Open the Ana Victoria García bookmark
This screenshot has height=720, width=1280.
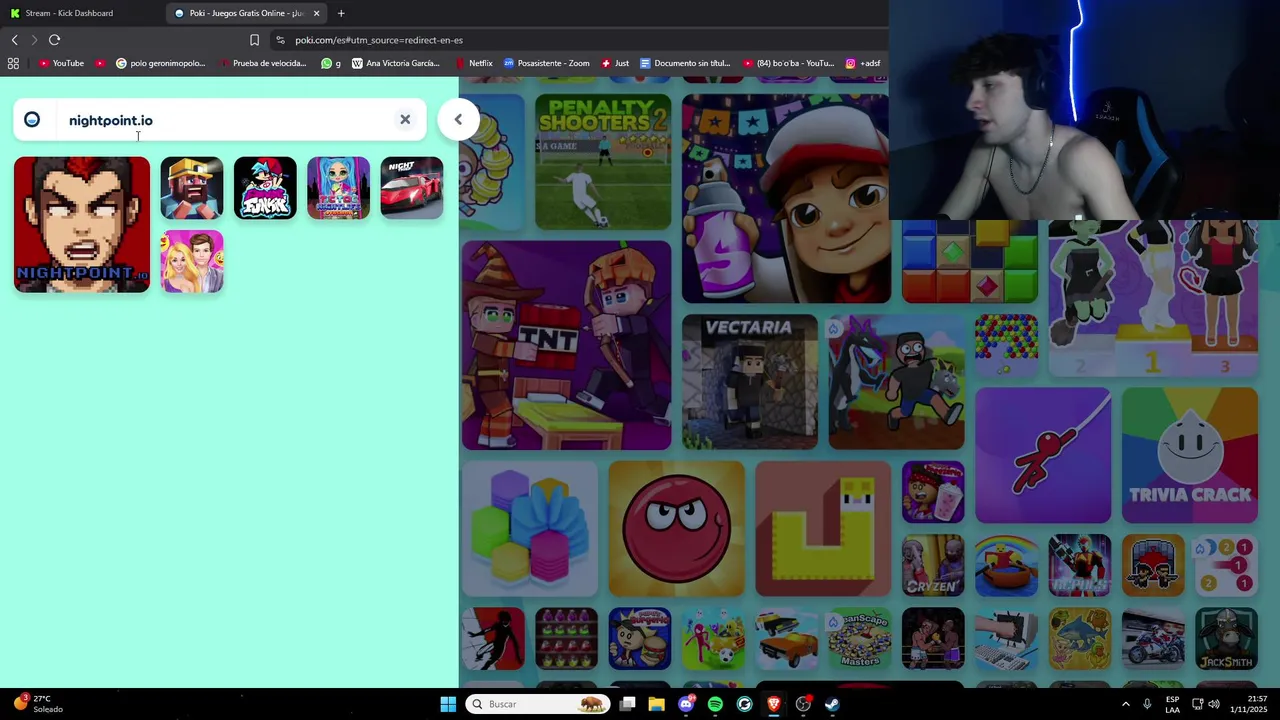click(396, 63)
